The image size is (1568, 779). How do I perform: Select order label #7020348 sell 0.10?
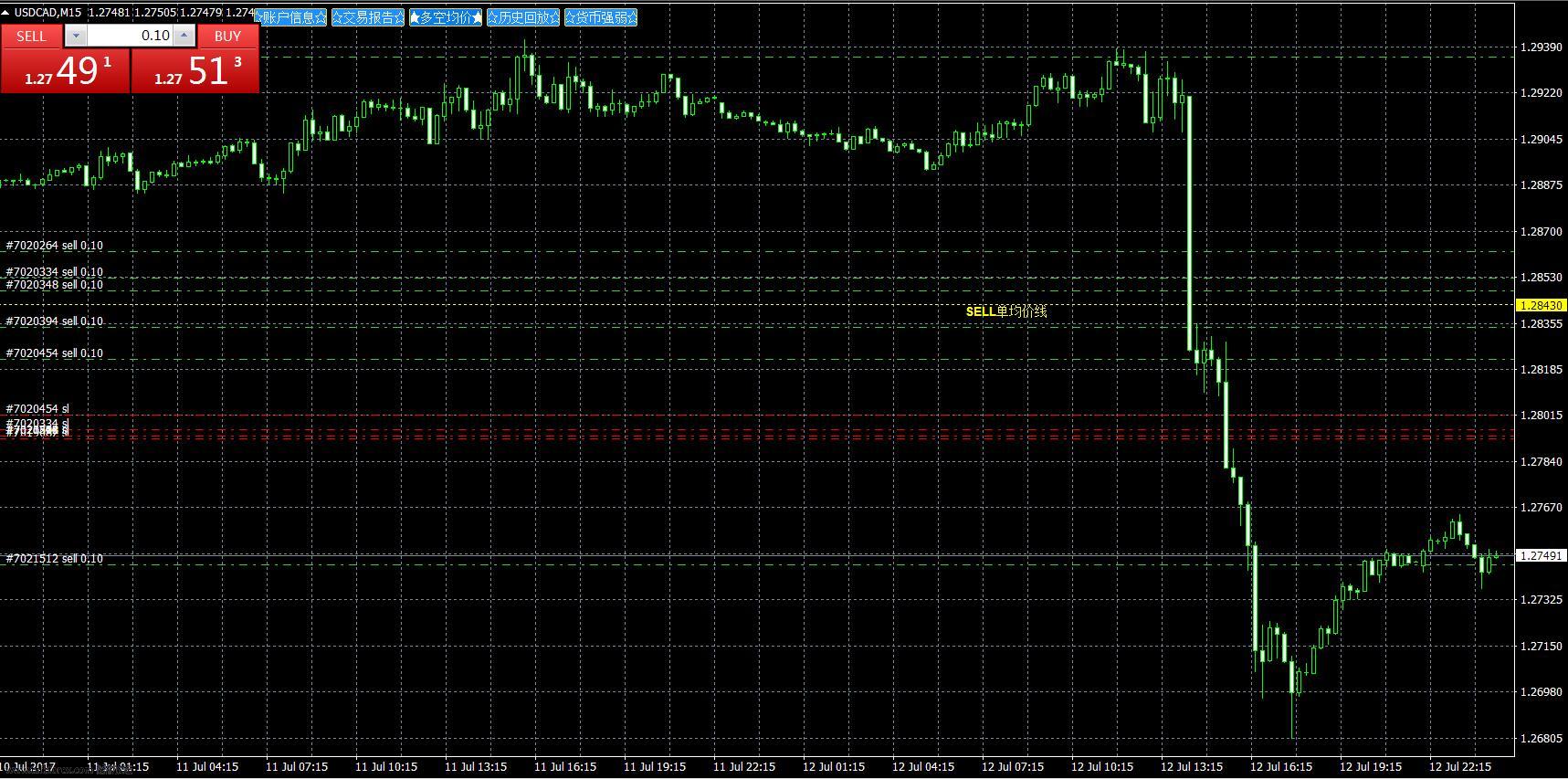(x=55, y=285)
